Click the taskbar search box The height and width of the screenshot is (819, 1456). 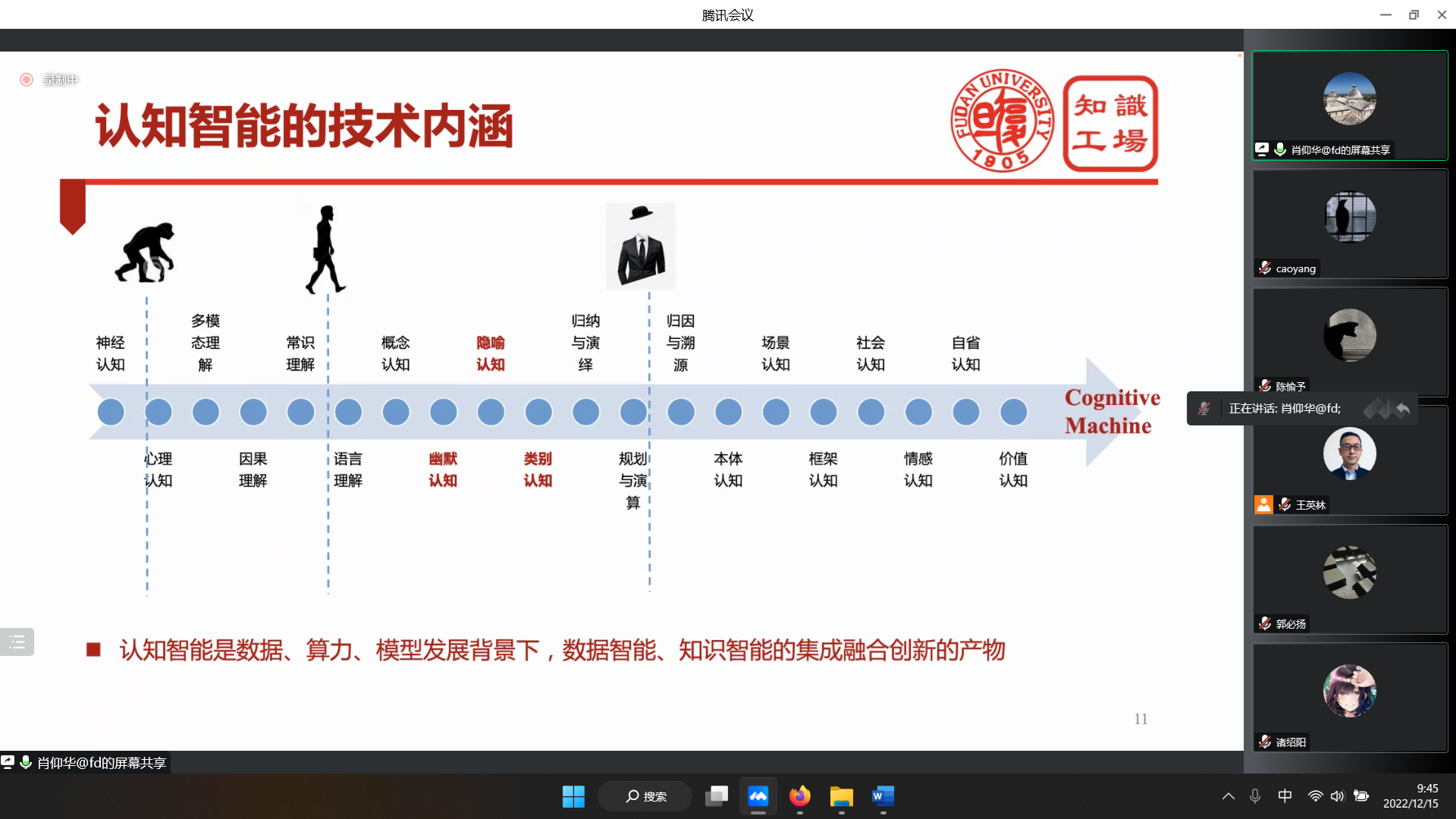(645, 796)
